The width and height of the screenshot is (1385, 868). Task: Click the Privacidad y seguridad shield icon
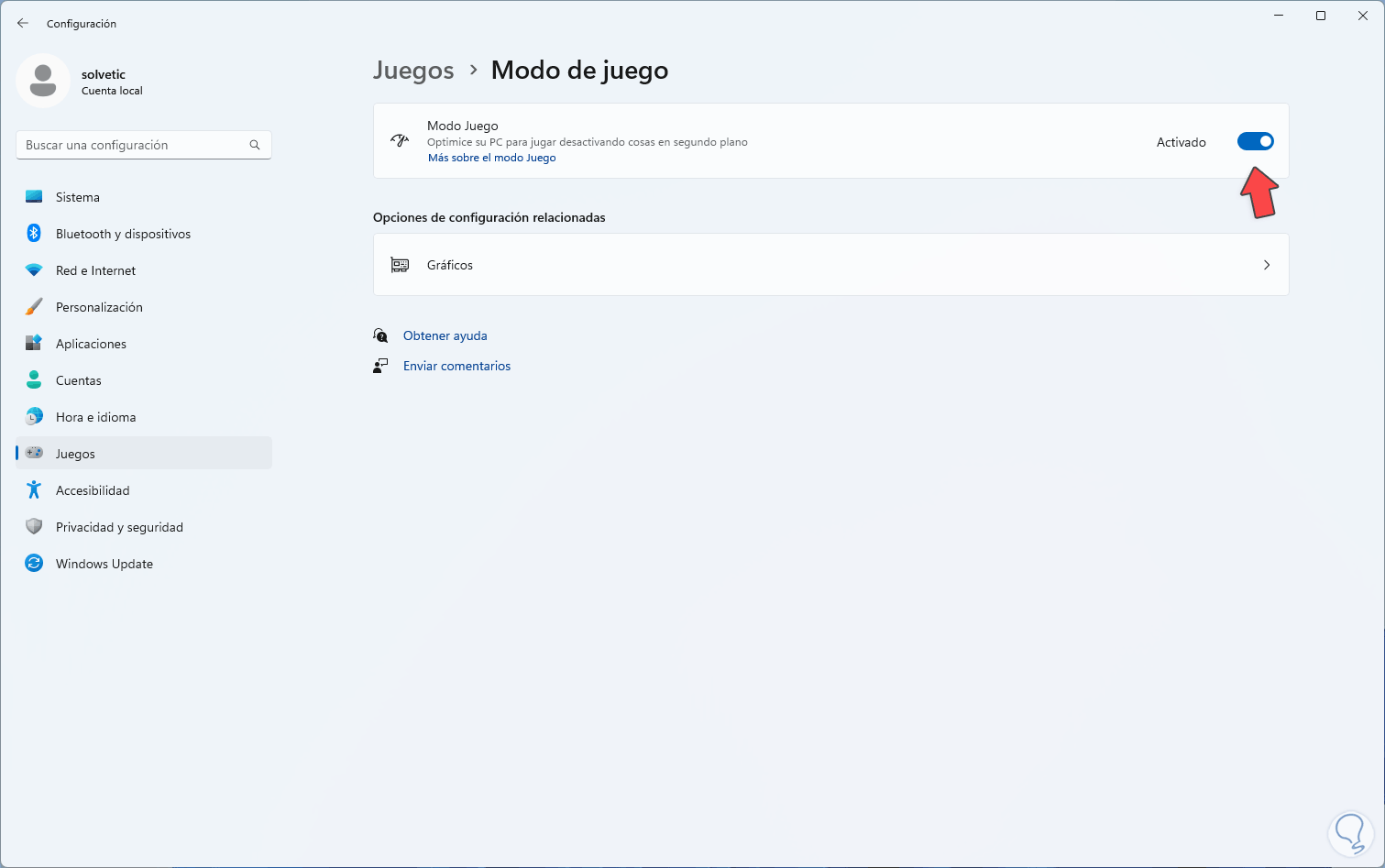34,527
